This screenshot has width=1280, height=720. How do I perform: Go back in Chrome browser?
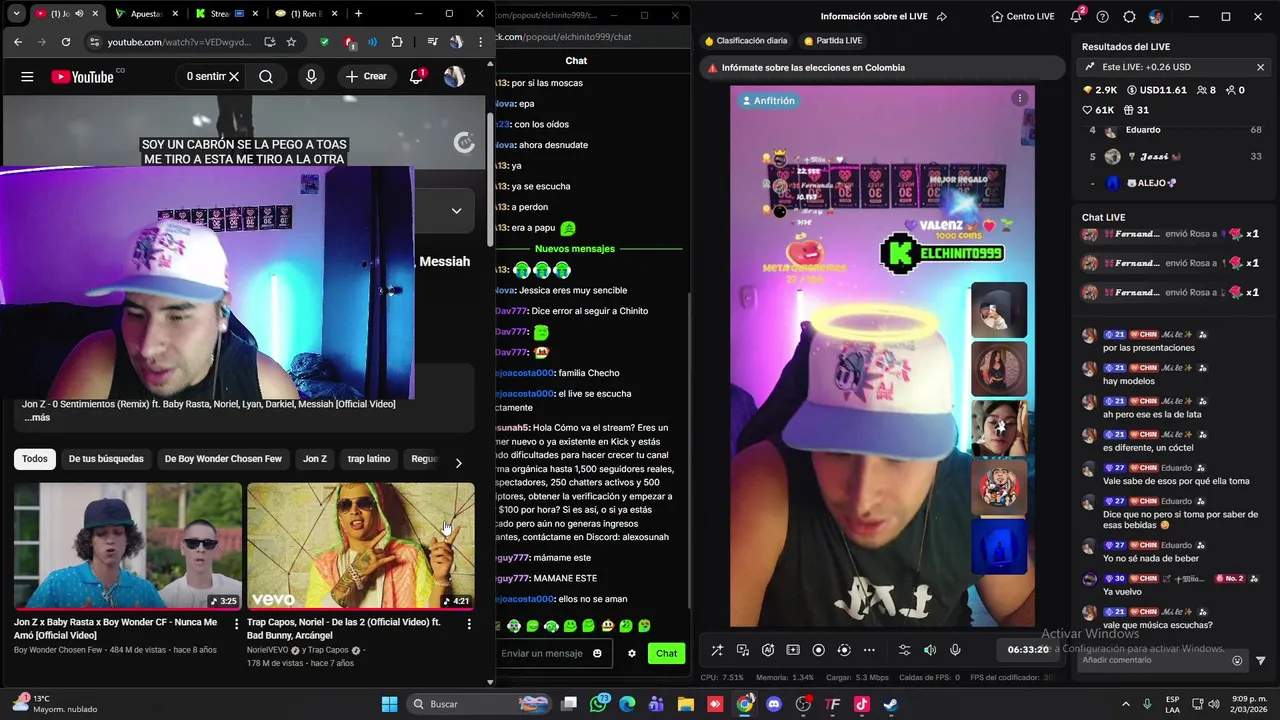[x=18, y=42]
